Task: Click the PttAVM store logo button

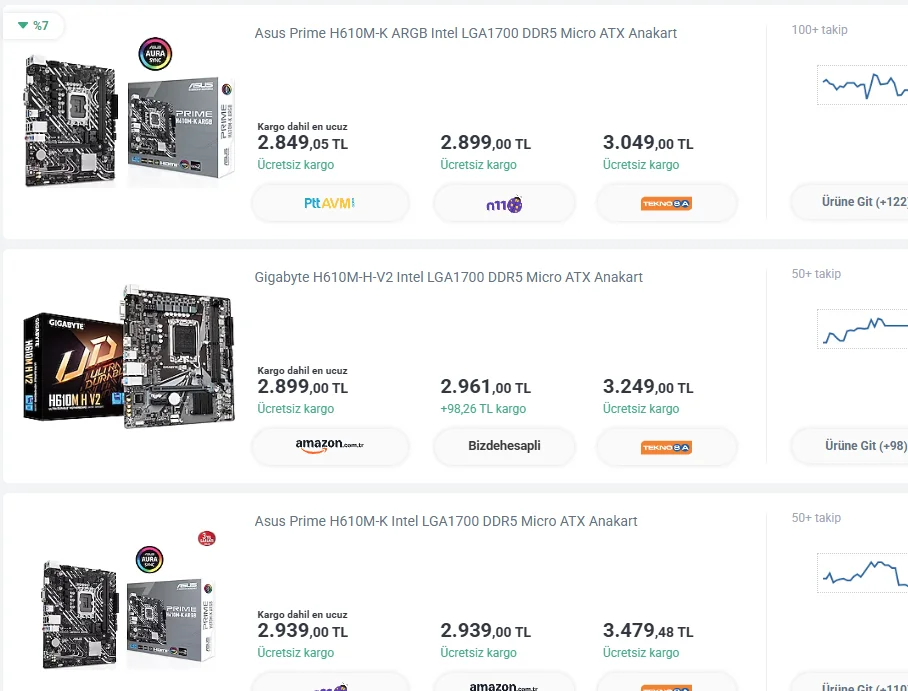Action: (330, 203)
